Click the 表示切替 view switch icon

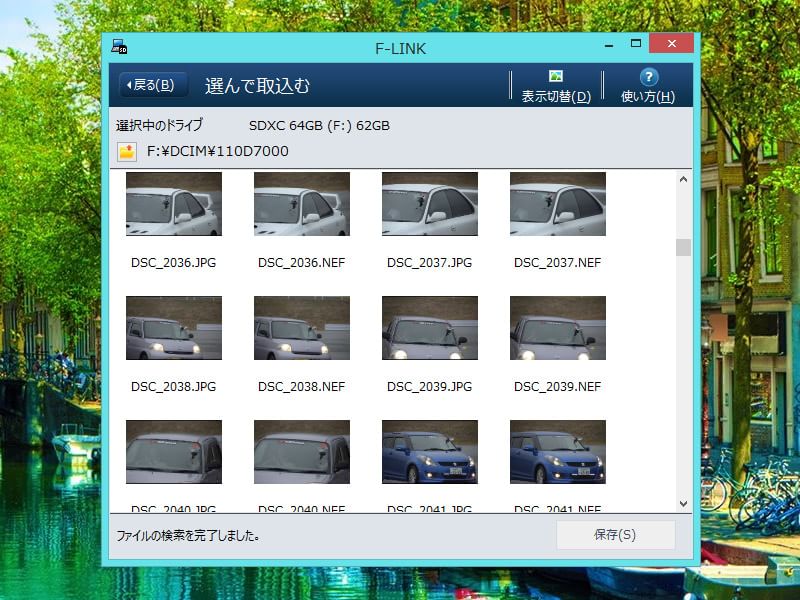(x=556, y=76)
